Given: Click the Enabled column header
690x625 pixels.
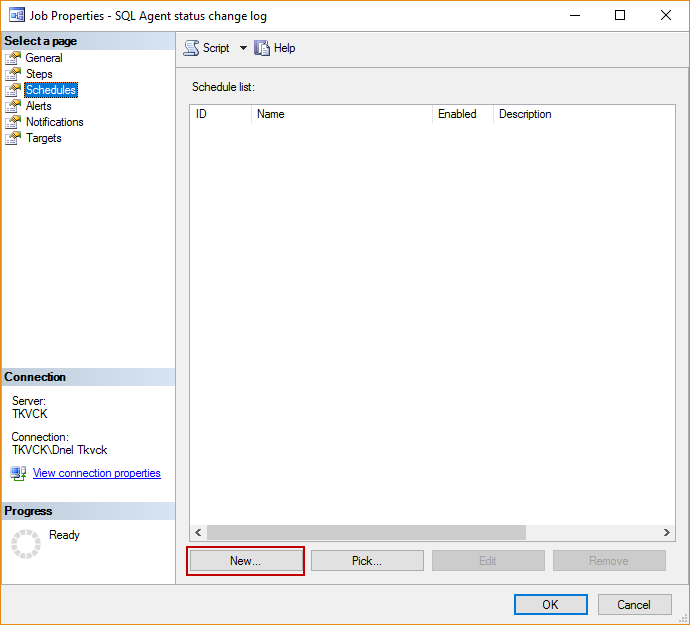Looking at the screenshot, I should 463,114.
